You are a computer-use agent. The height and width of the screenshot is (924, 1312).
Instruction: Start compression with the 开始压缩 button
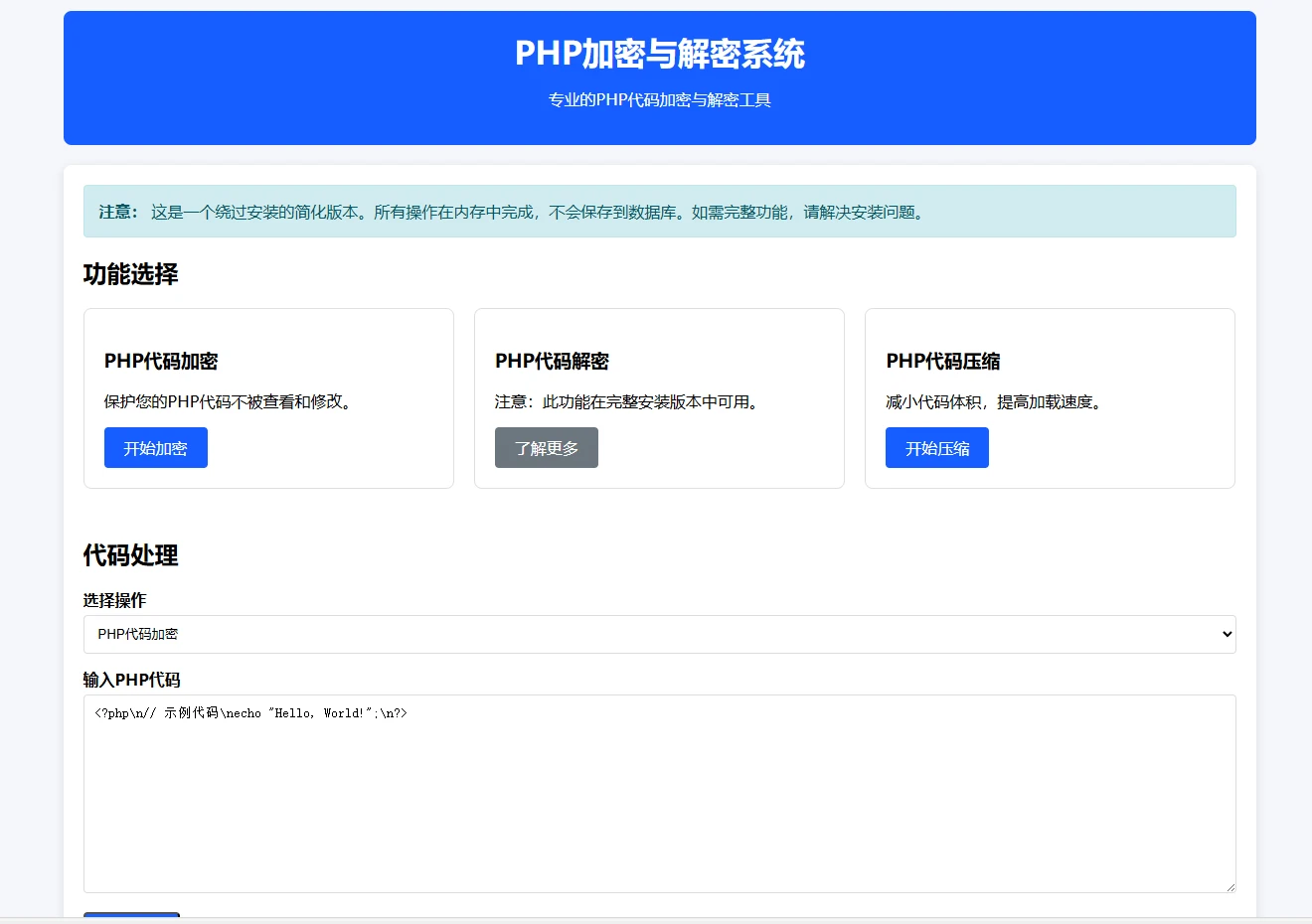tap(936, 448)
